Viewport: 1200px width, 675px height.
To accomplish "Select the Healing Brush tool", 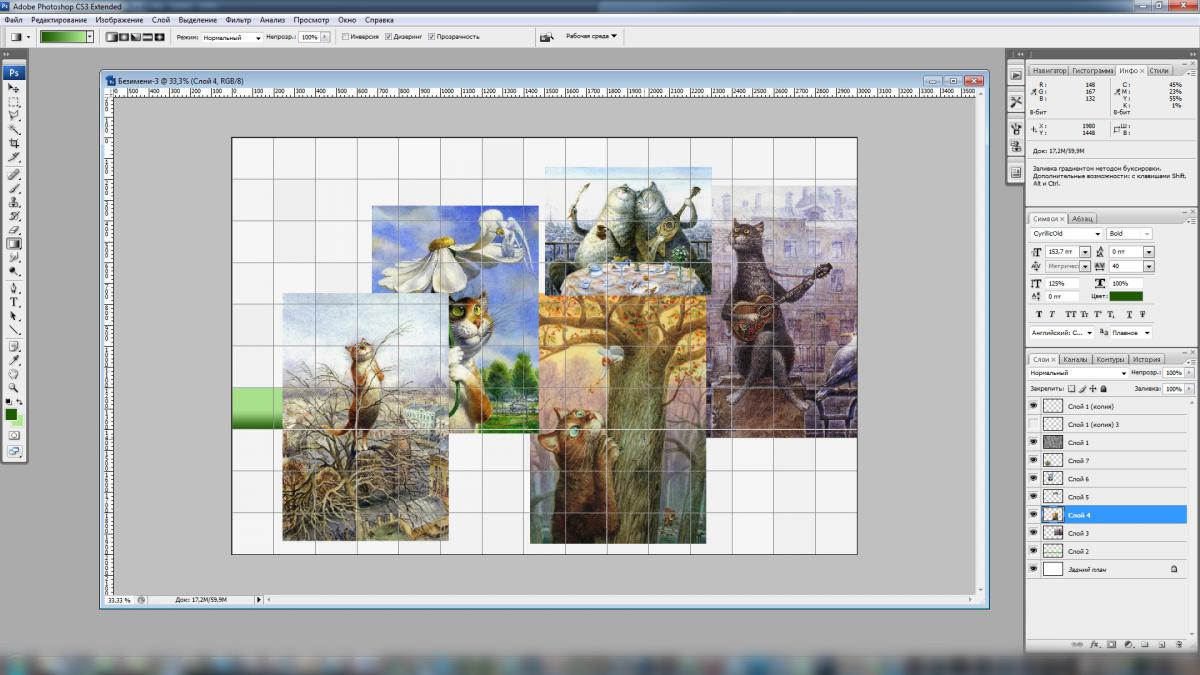I will tap(14, 174).
